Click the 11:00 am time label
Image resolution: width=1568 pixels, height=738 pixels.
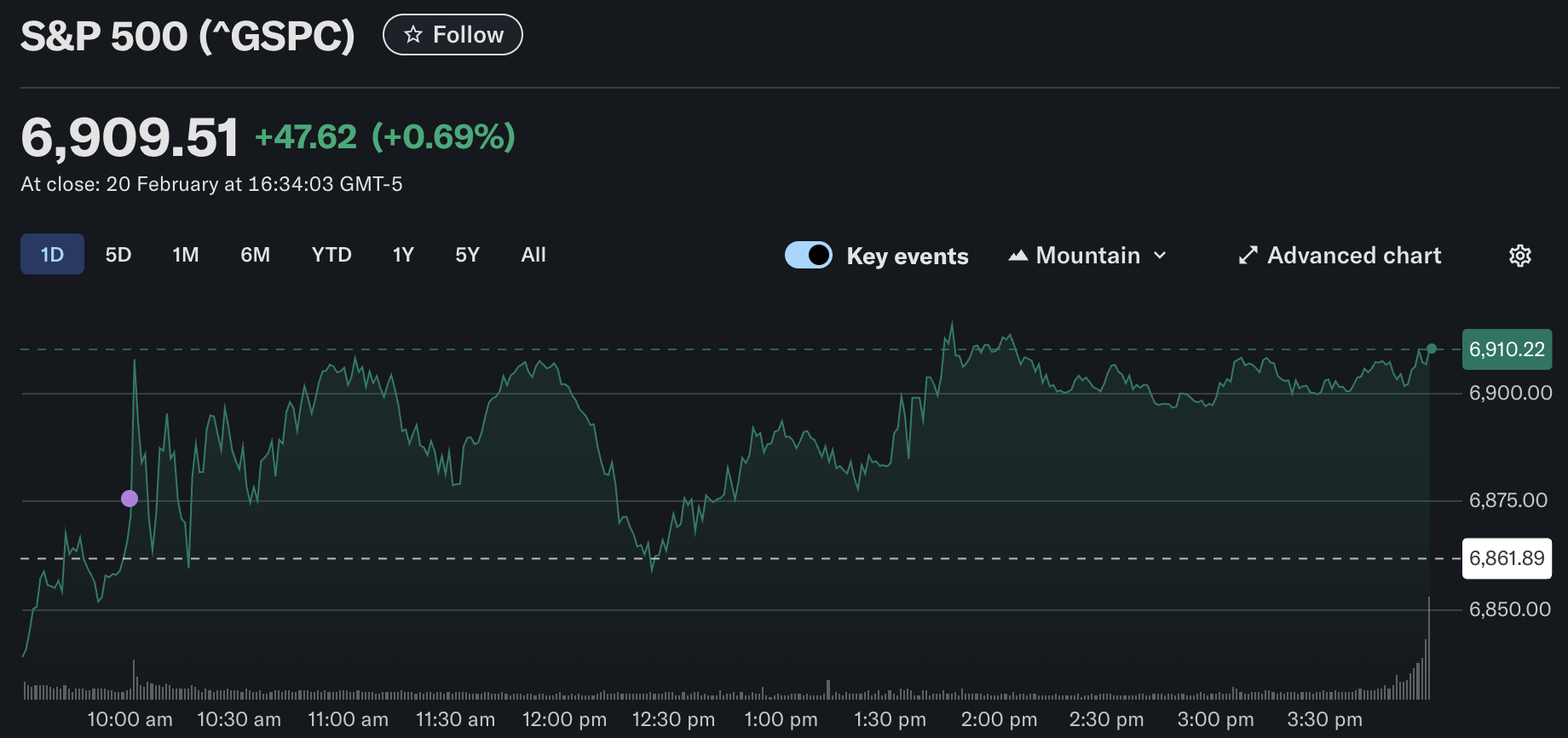tap(348, 719)
